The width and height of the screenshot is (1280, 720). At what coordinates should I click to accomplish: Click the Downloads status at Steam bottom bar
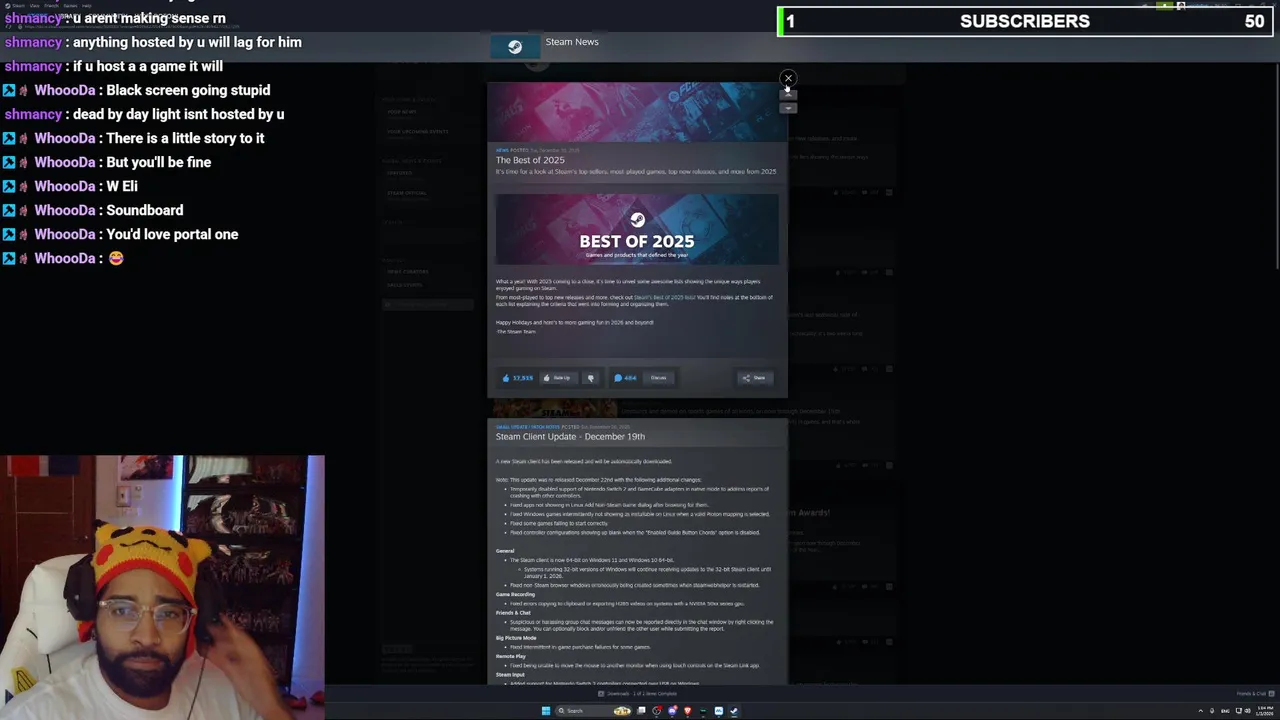(638, 693)
